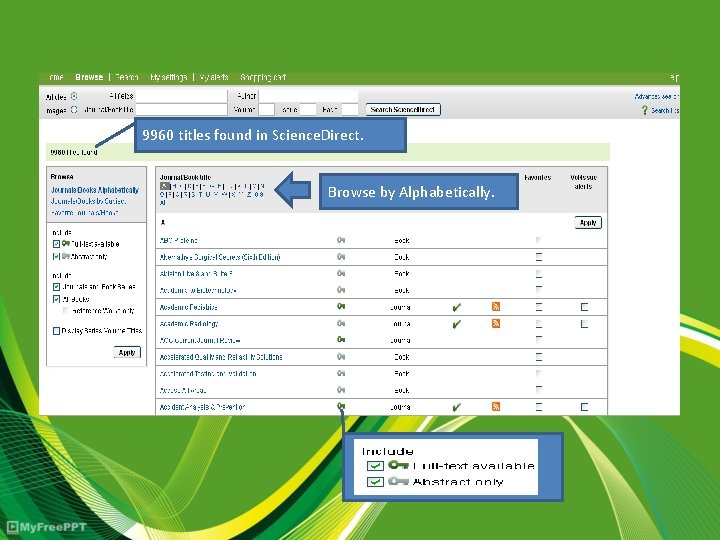The width and height of the screenshot is (720, 540).
Task: Click the key icon in Academic Pediatrics row
Action: click(x=341, y=306)
